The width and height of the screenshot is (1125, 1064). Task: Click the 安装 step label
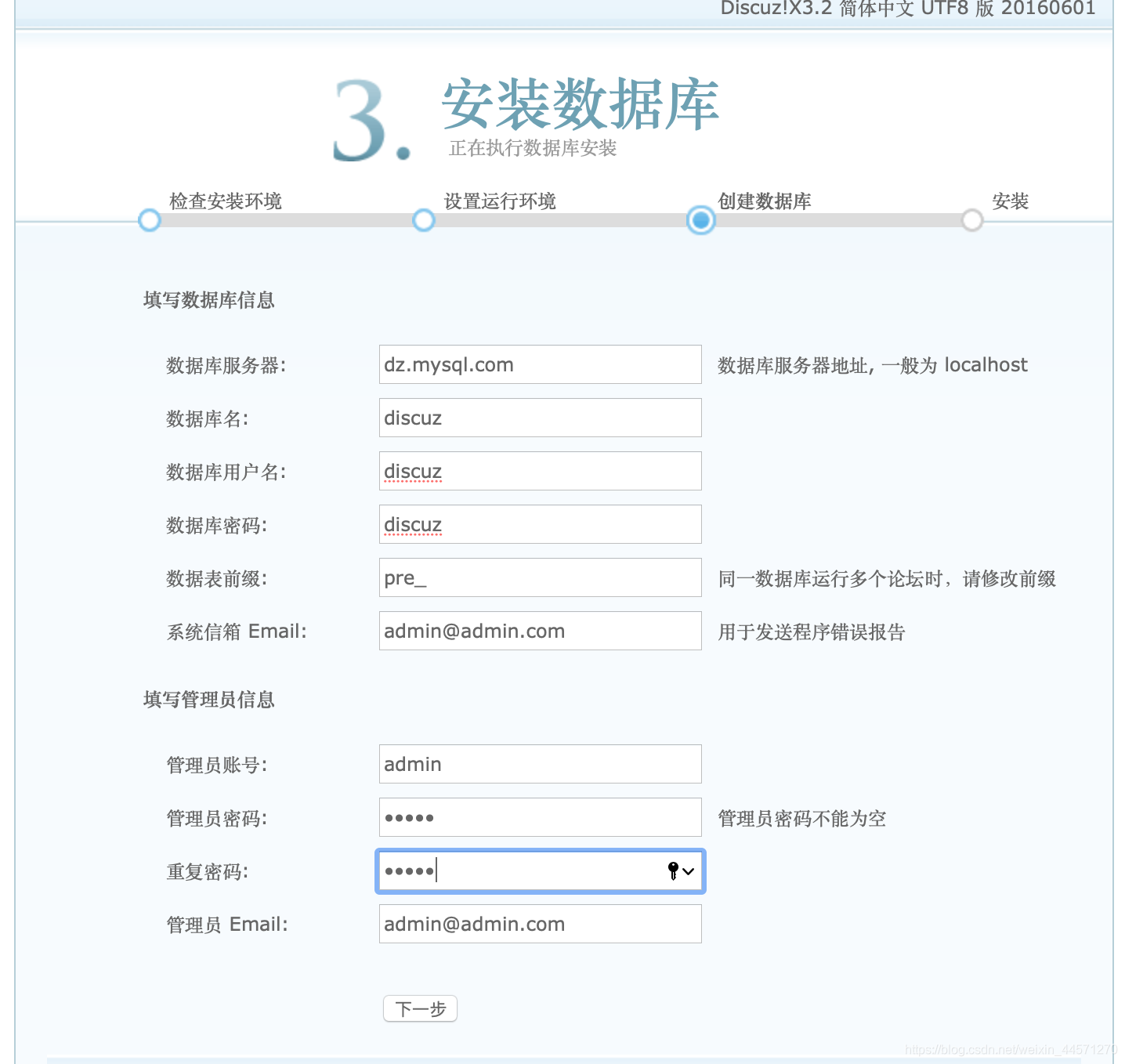pyautogui.click(x=1011, y=201)
